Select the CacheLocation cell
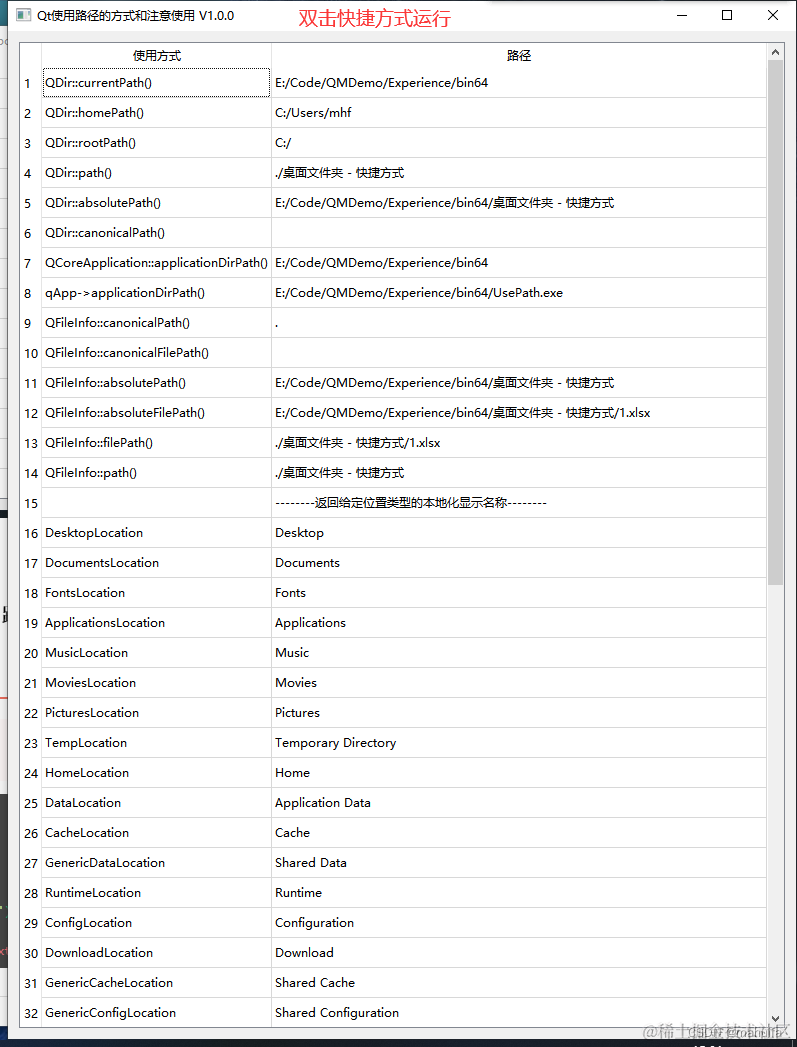The height and width of the screenshot is (1047, 797). click(156, 833)
